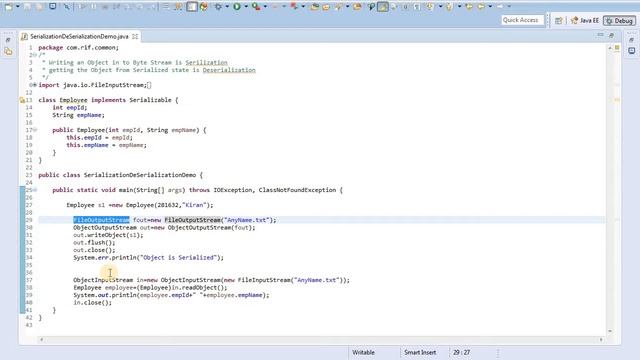Open the Debug launch dropdown arrow
This screenshot has width=640, height=360.
(x=227, y=7)
